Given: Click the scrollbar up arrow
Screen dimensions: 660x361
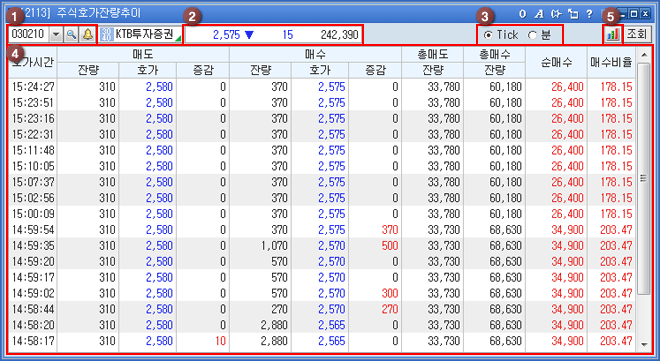Looking at the screenshot, I should [x=643, y=55].
